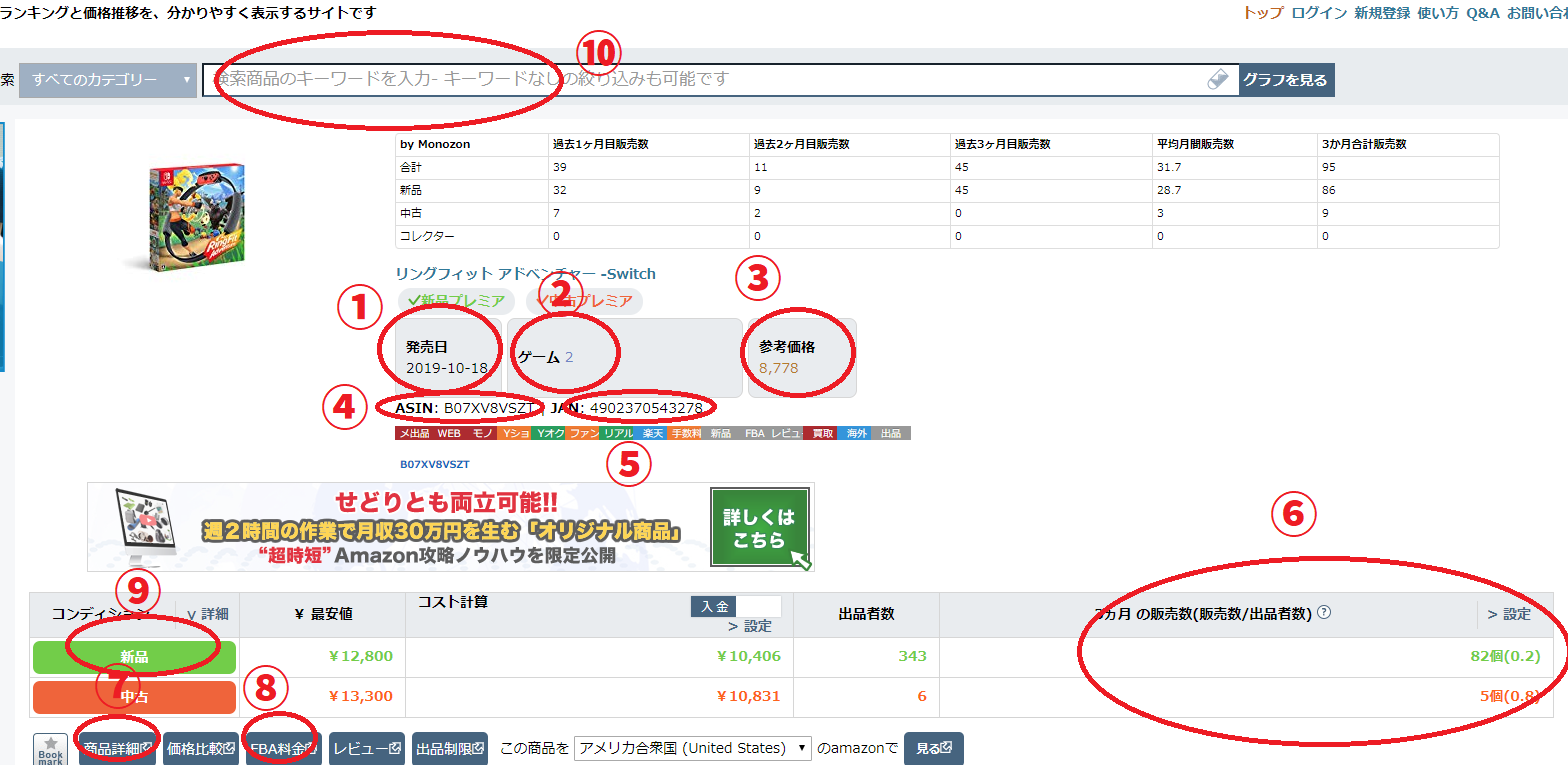Click 見る to view on selected Amazon
The image size is (1568, 765).
click(934, 748)
